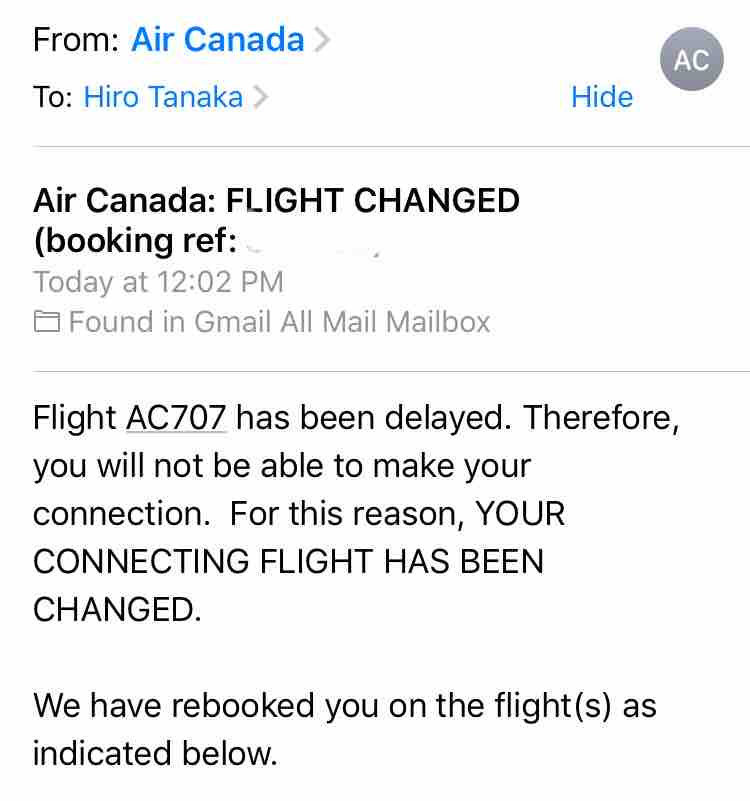The image size is (750, 801).
Task: Click the Today at 12:02 PM timestamp
Action: tap(158, 282)
